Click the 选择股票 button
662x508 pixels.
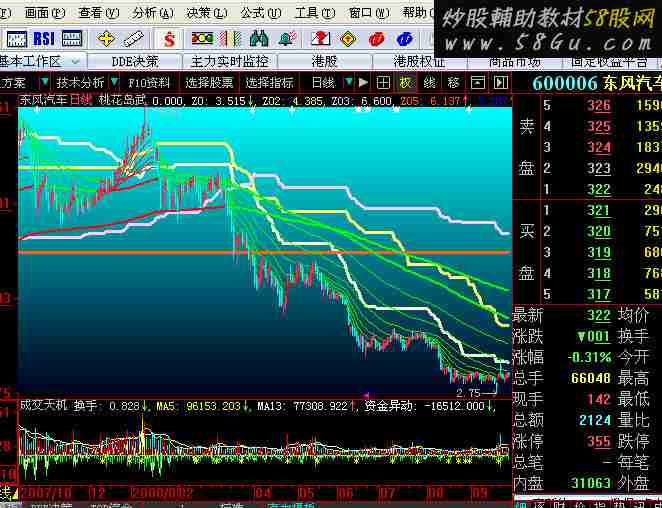209,82
